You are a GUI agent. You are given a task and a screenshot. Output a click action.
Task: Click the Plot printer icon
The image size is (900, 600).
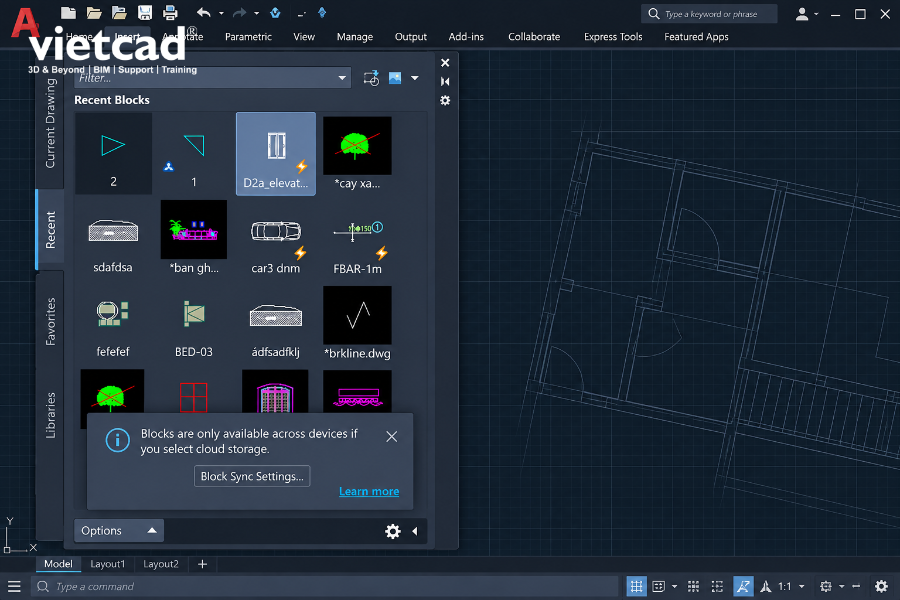tap(170, 13)
